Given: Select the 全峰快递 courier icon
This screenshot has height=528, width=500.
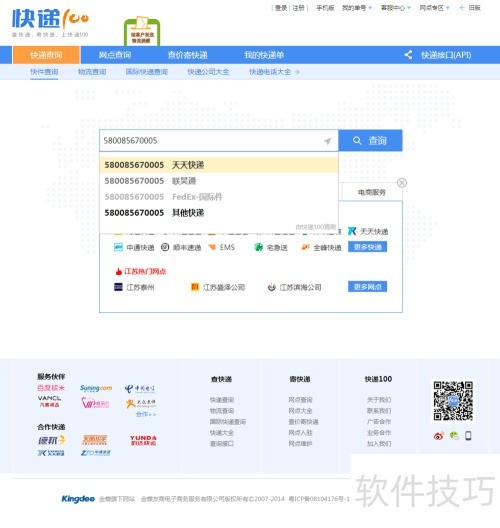Looking at the screenshot, I should pos(305,247).
